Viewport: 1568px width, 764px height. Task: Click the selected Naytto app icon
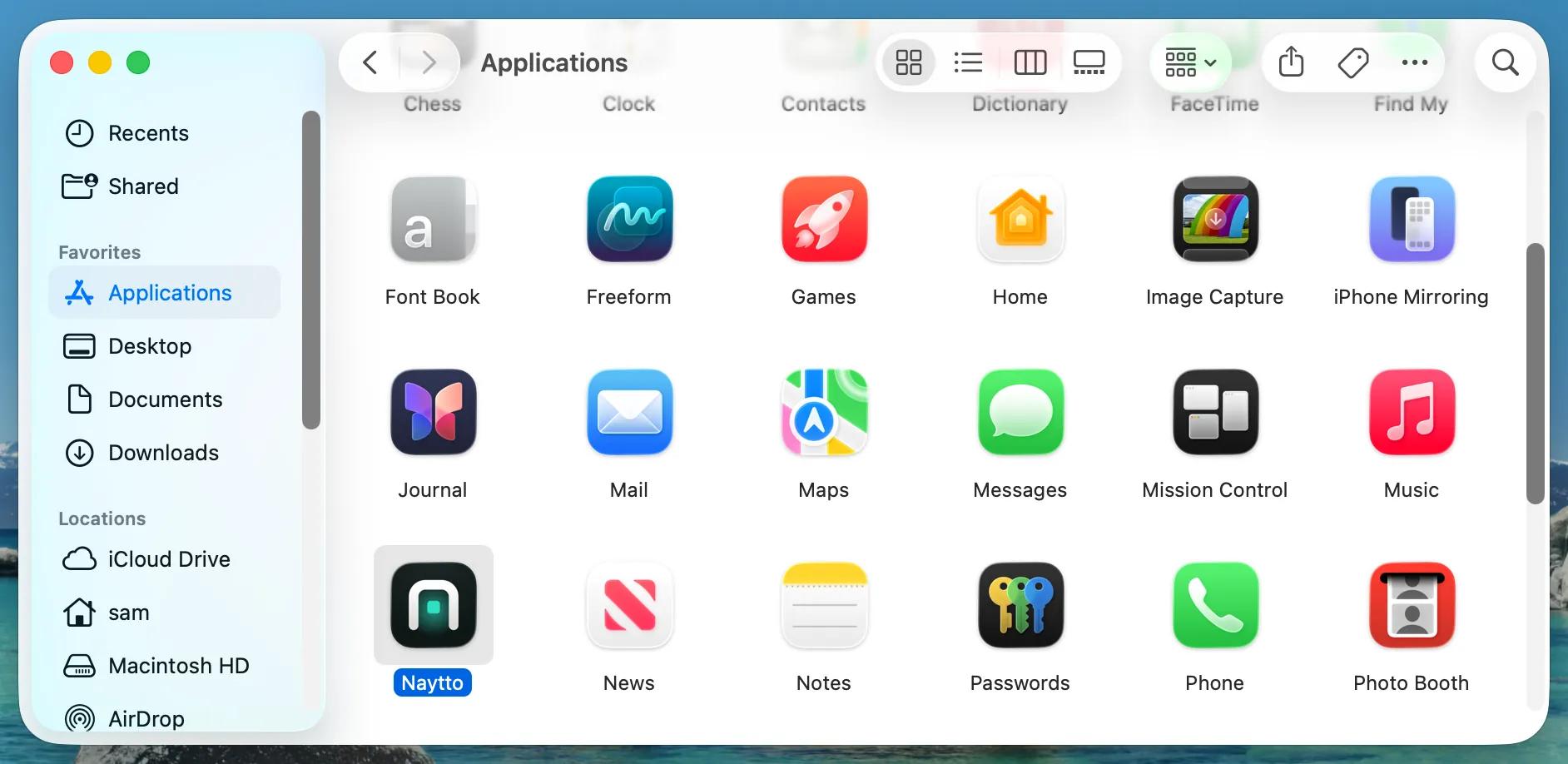[x=433, y=605]
